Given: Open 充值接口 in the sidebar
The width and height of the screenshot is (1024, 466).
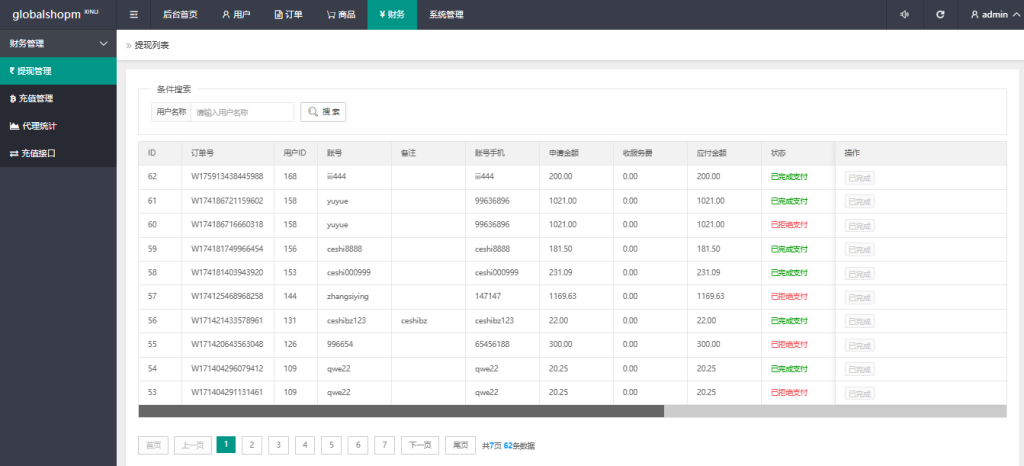Looking at the screenshot, I should [34, 153].
